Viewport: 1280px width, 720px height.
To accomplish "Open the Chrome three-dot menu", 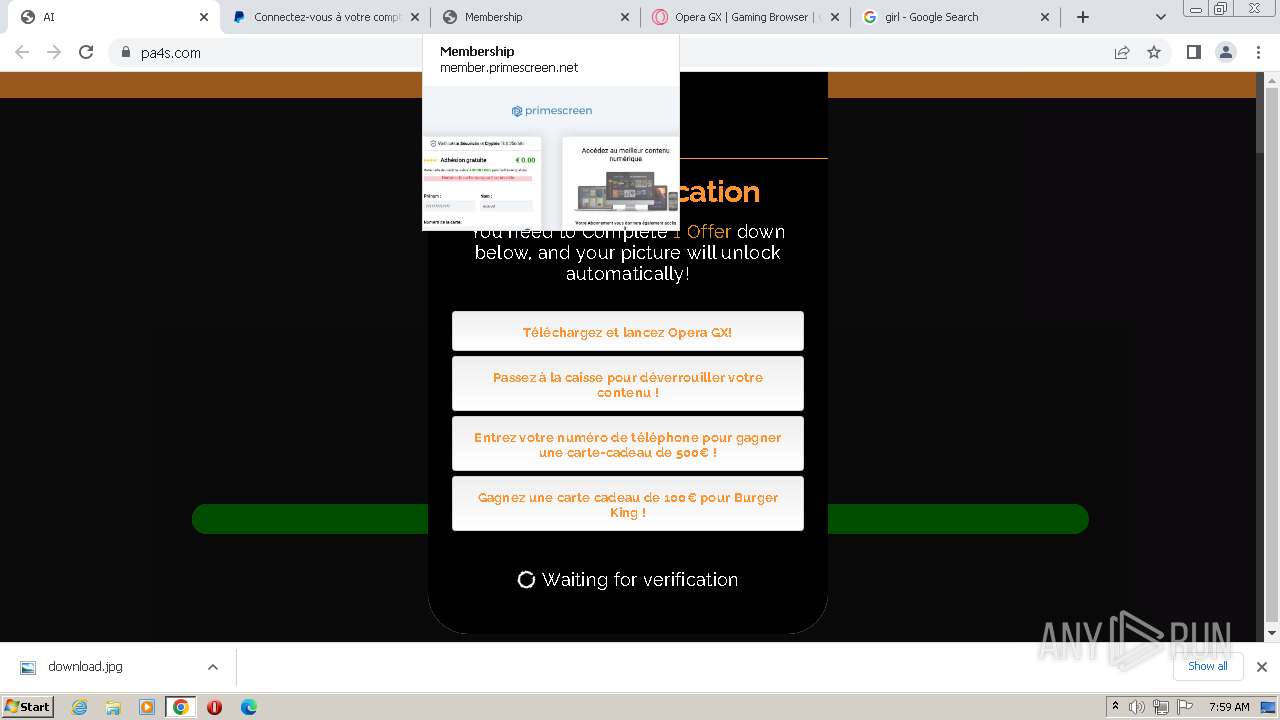I will click(1258, 52).
